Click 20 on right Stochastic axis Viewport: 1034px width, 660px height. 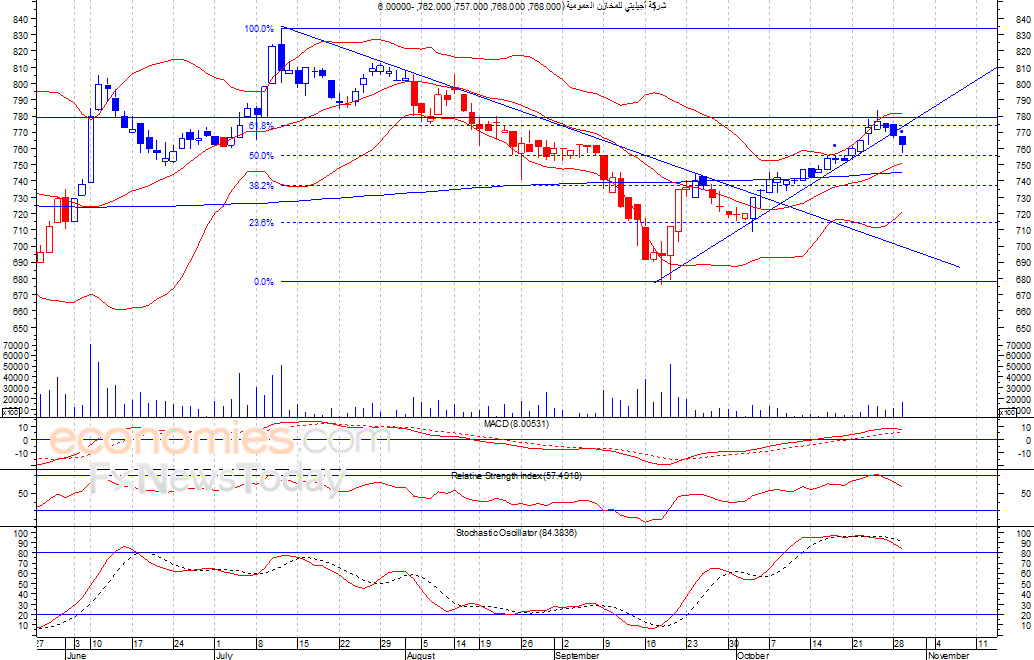pyautogui.click(x=1024, y=615)
